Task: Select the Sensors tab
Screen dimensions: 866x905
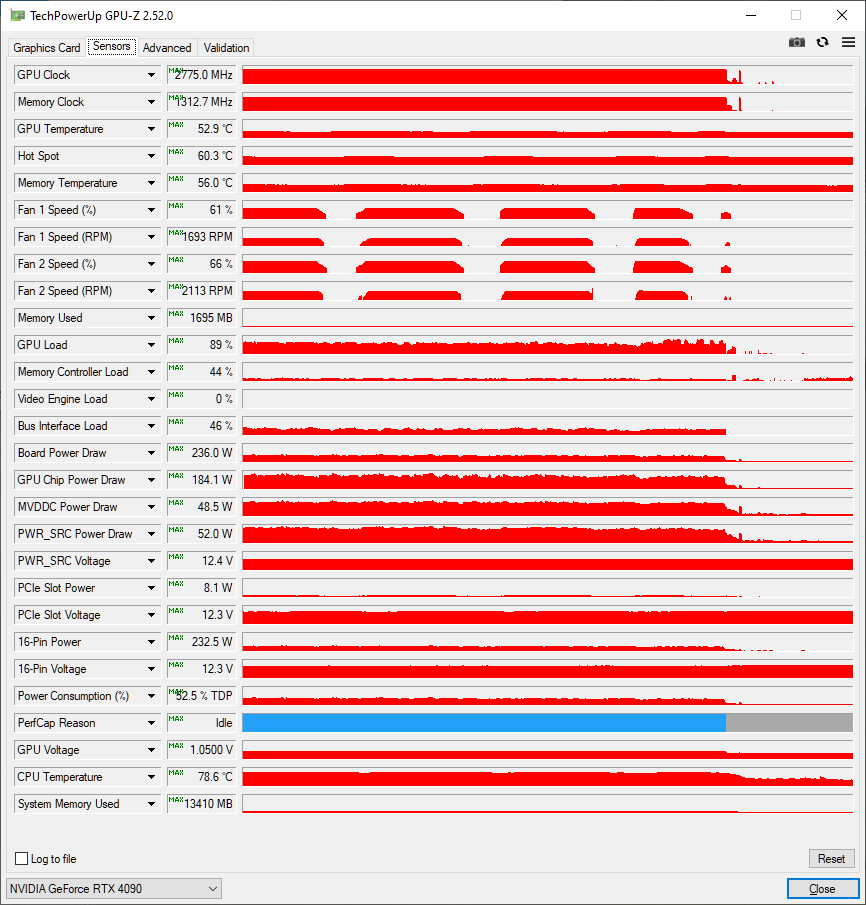Action: pyautogui.click(x=111, y=46)
